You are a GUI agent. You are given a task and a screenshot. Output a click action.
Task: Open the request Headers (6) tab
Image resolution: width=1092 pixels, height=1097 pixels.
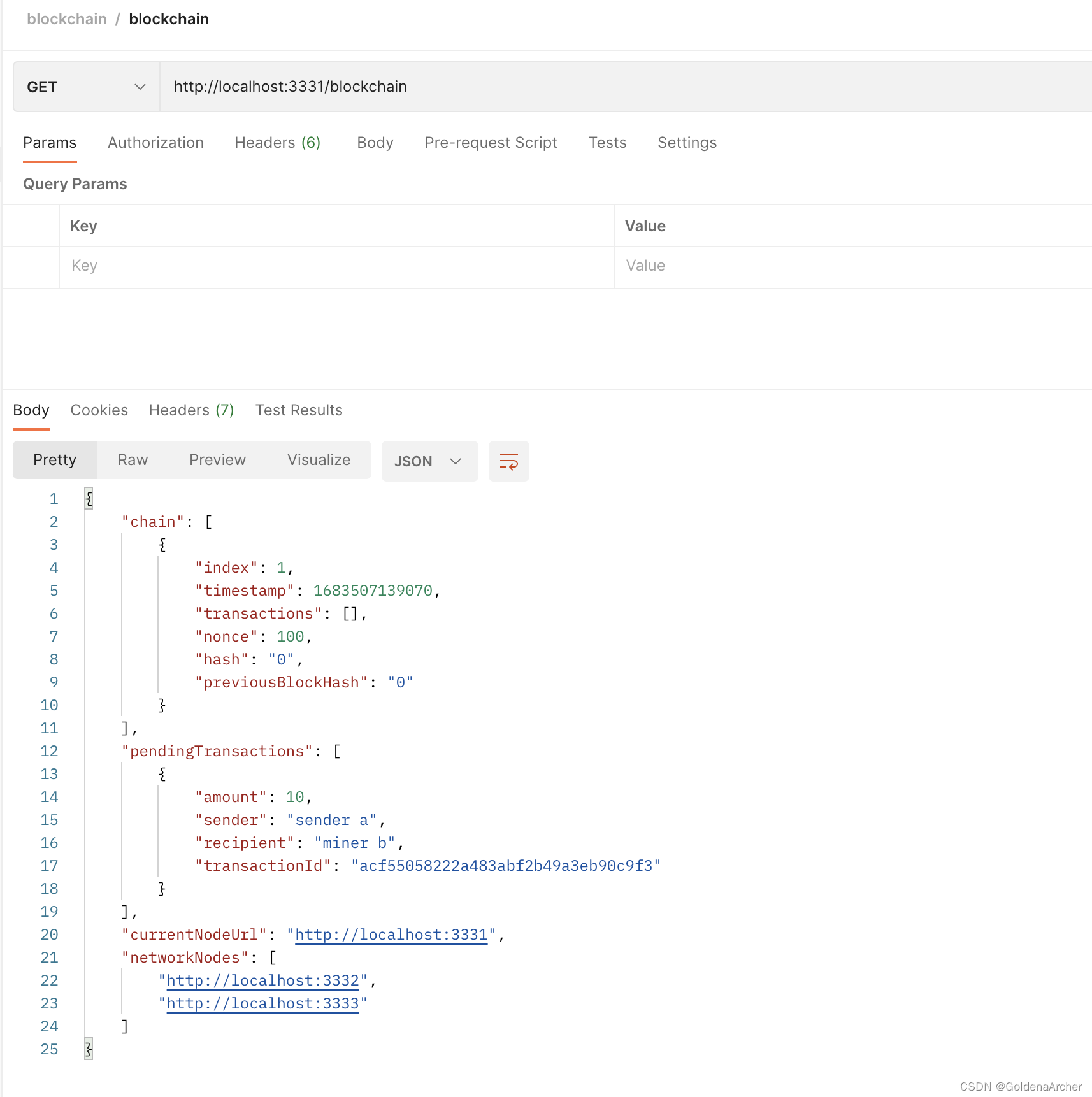tap(278, 143)
